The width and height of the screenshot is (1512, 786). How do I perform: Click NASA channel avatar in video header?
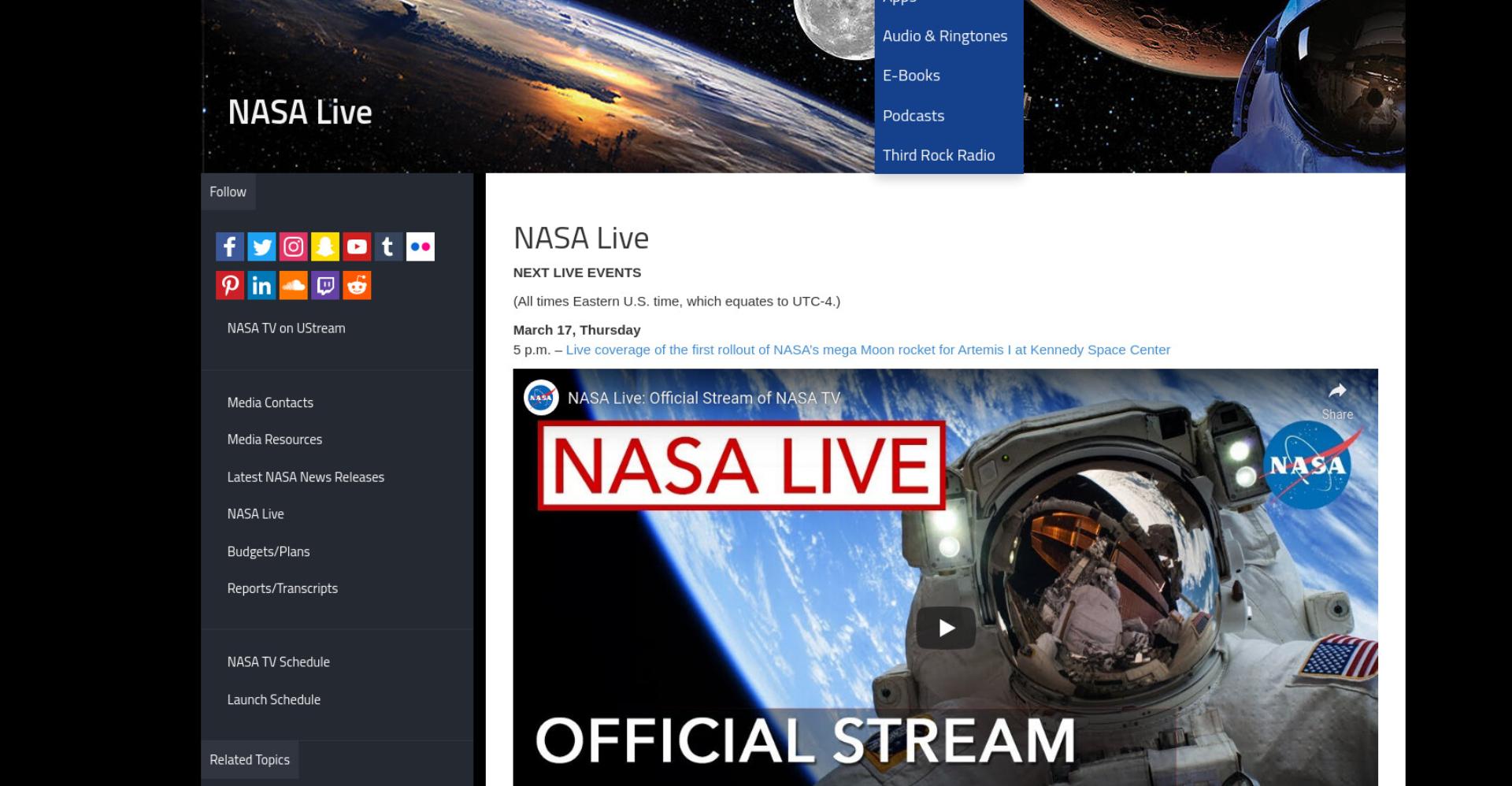click(x=541, y=398)
